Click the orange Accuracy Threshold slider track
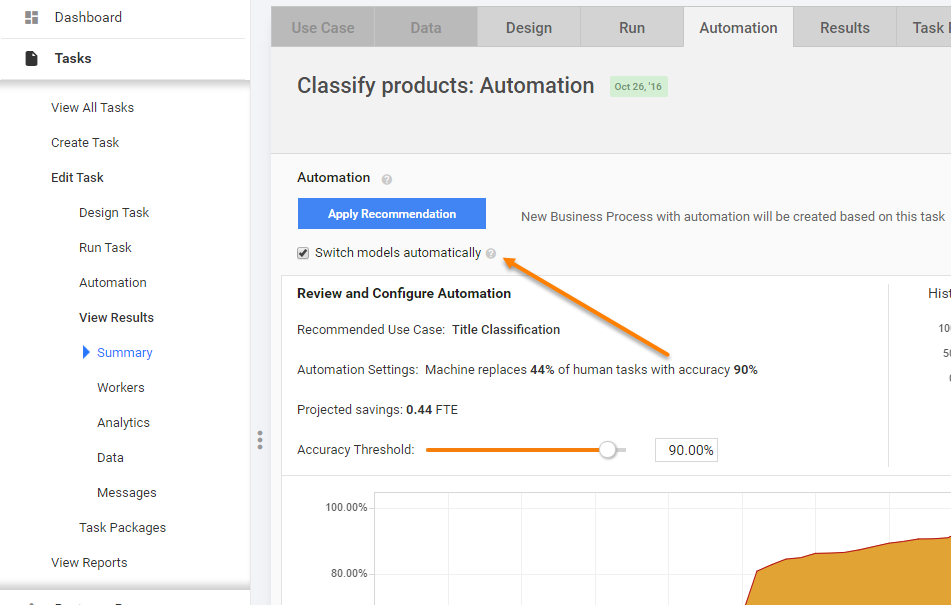 click(512, 450)
